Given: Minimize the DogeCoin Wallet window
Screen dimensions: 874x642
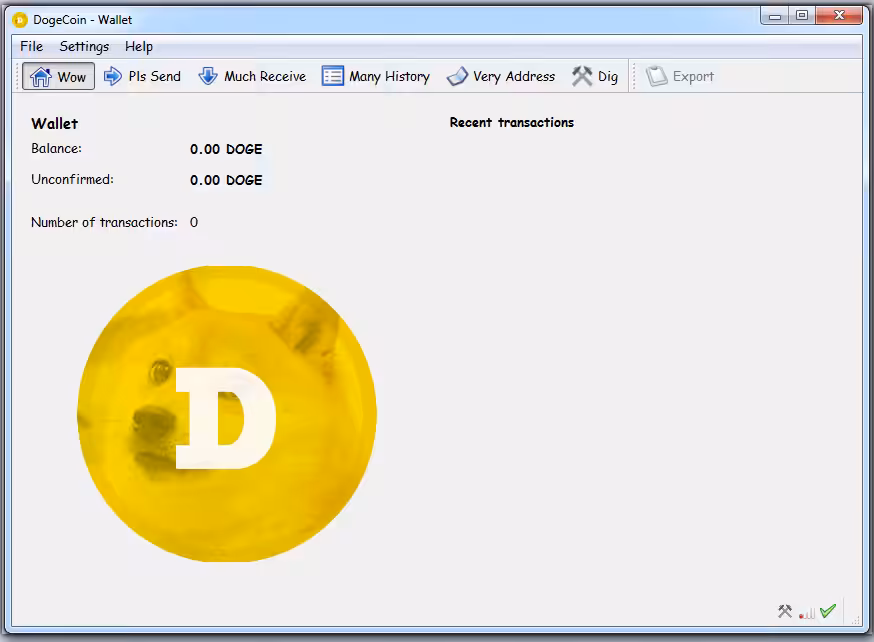Looking at the screenshot, I should (775, 16).
